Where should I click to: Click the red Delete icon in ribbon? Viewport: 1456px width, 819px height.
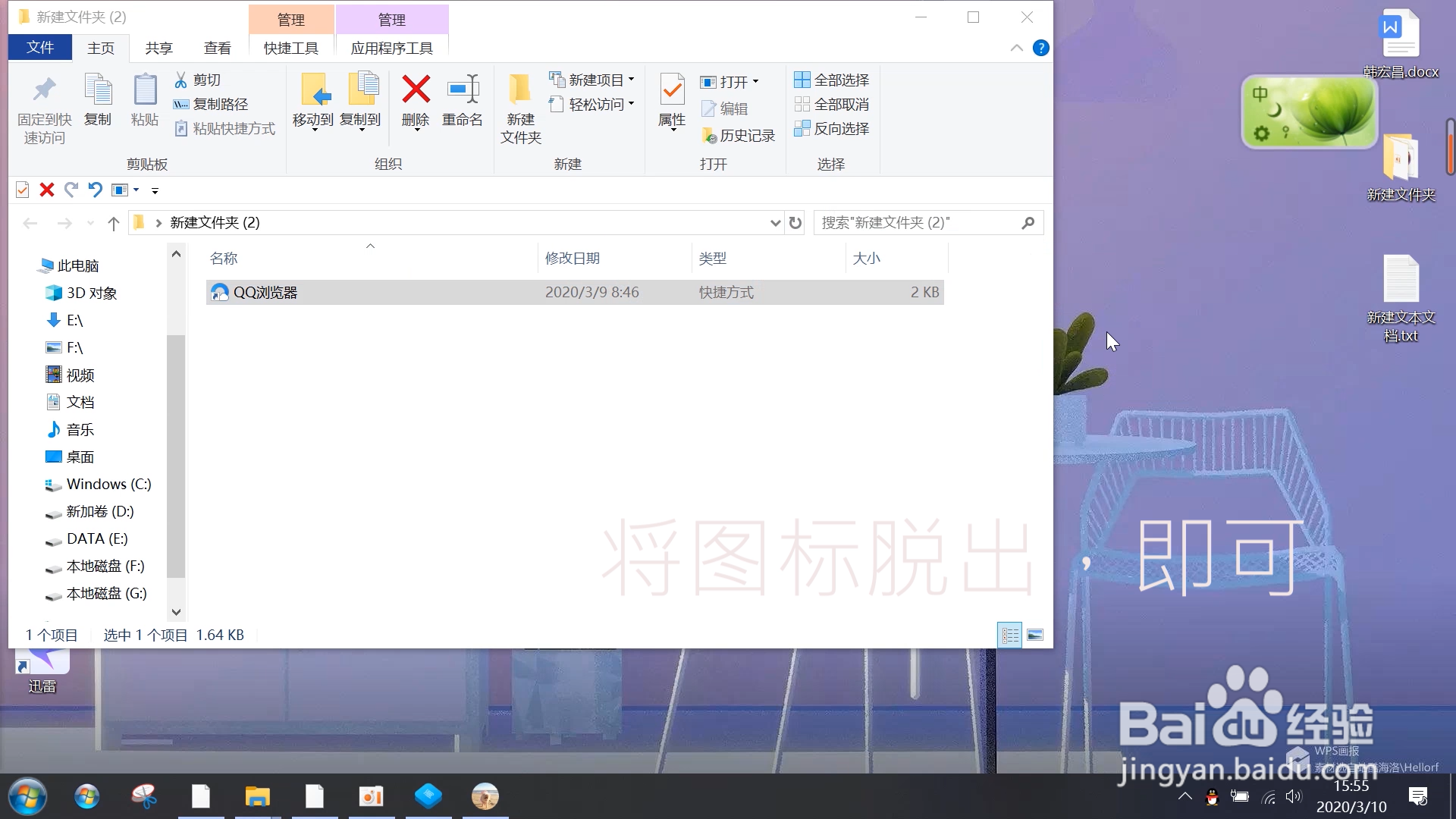(x=416, y=89)
